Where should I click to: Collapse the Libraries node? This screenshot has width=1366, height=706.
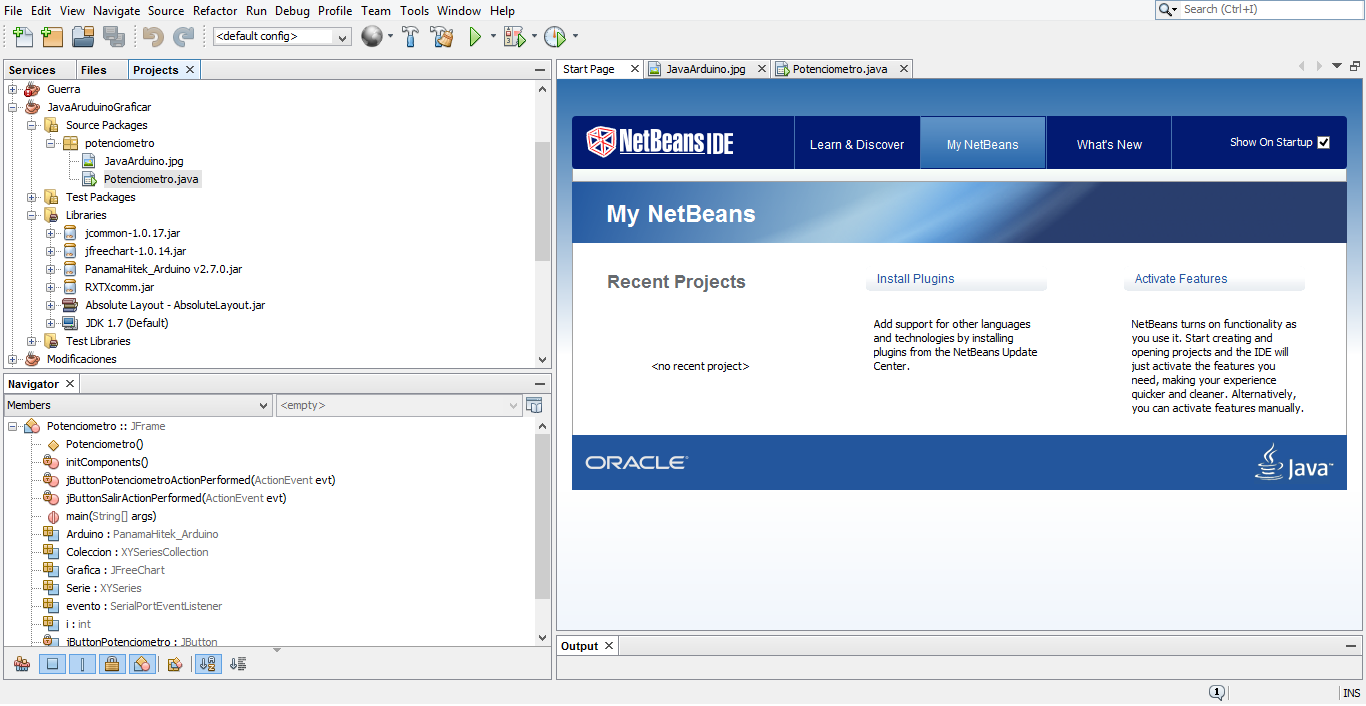point(32,215)
